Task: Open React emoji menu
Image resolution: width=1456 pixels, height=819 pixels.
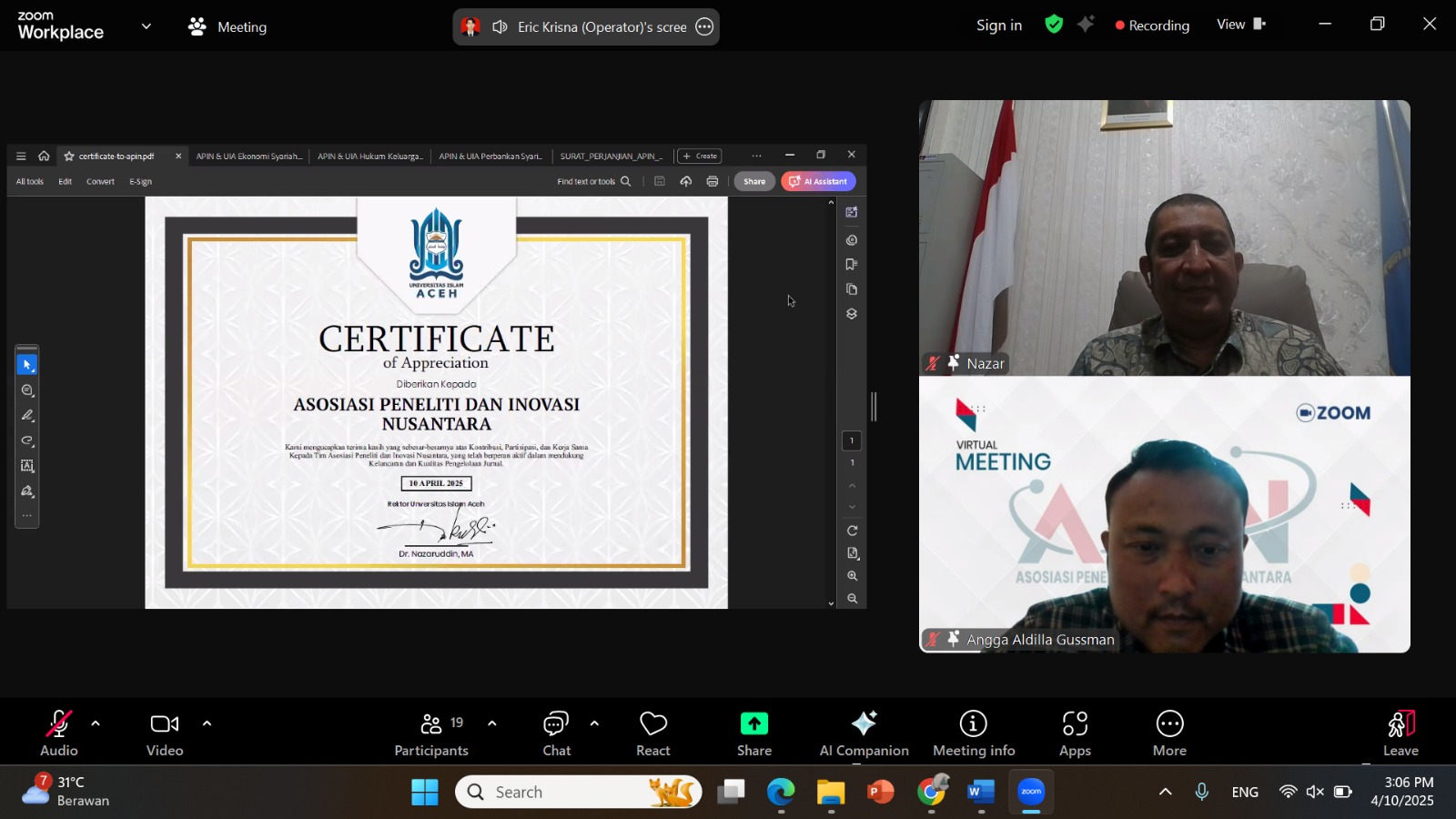Action: pyautogui.click(x=653, y=733)
